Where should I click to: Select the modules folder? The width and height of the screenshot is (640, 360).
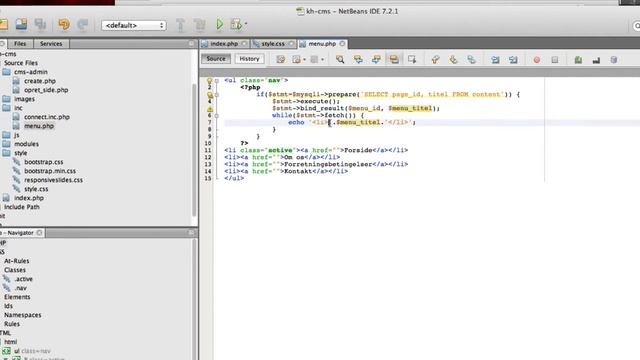click(26, 144)
